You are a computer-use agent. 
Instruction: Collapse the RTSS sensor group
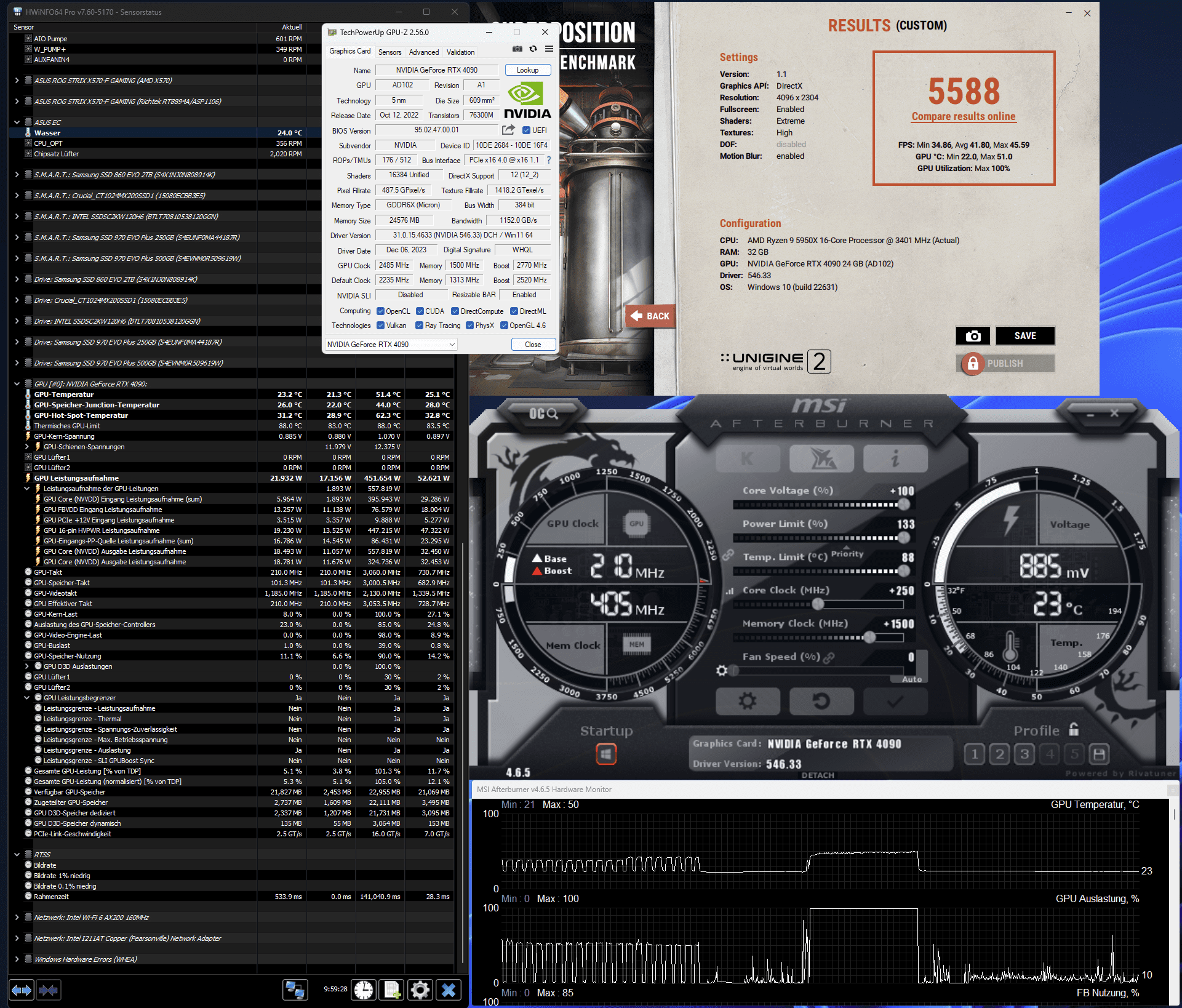coord(17,855)
